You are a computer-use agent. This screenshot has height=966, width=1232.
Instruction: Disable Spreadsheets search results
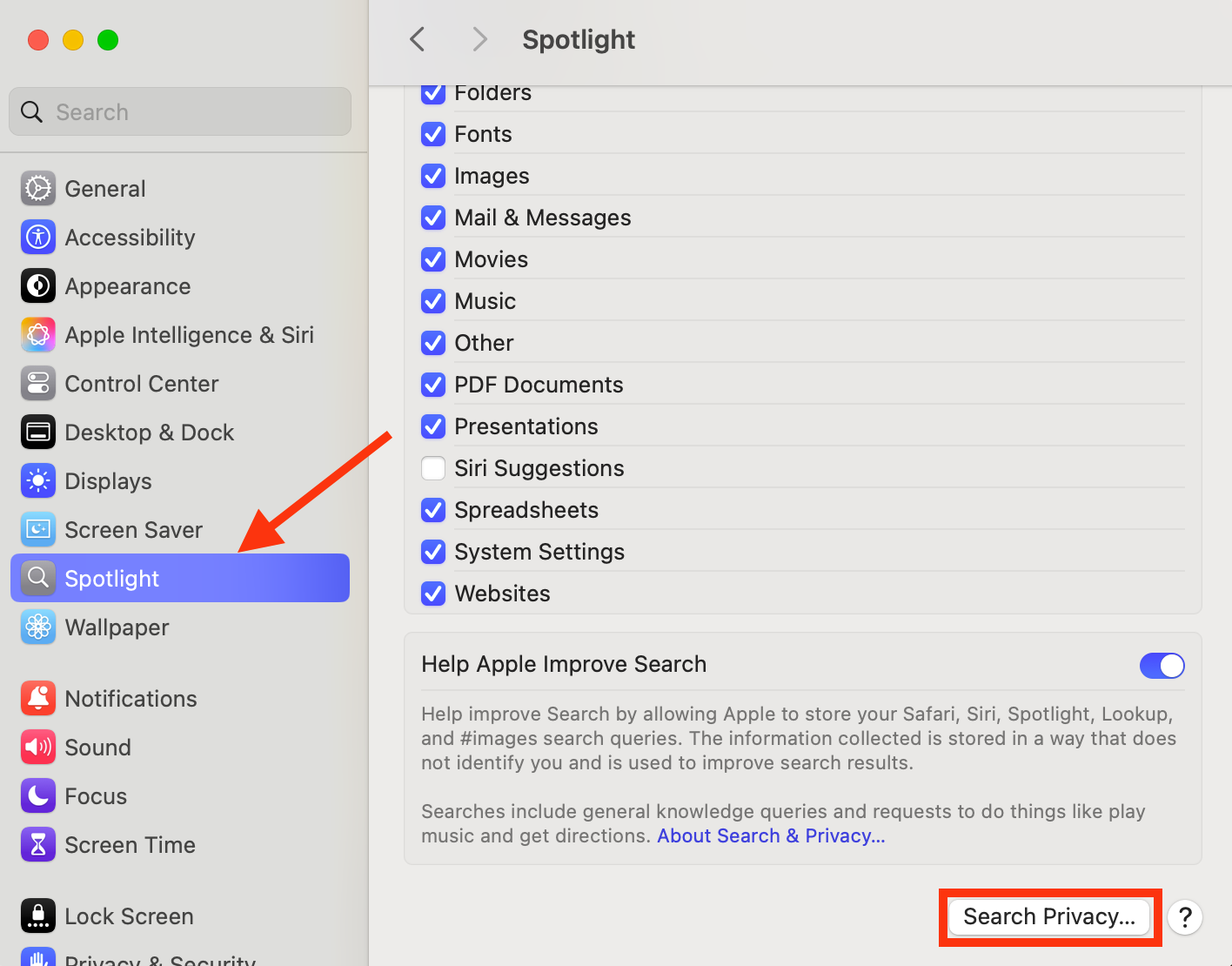click(432, 510)
